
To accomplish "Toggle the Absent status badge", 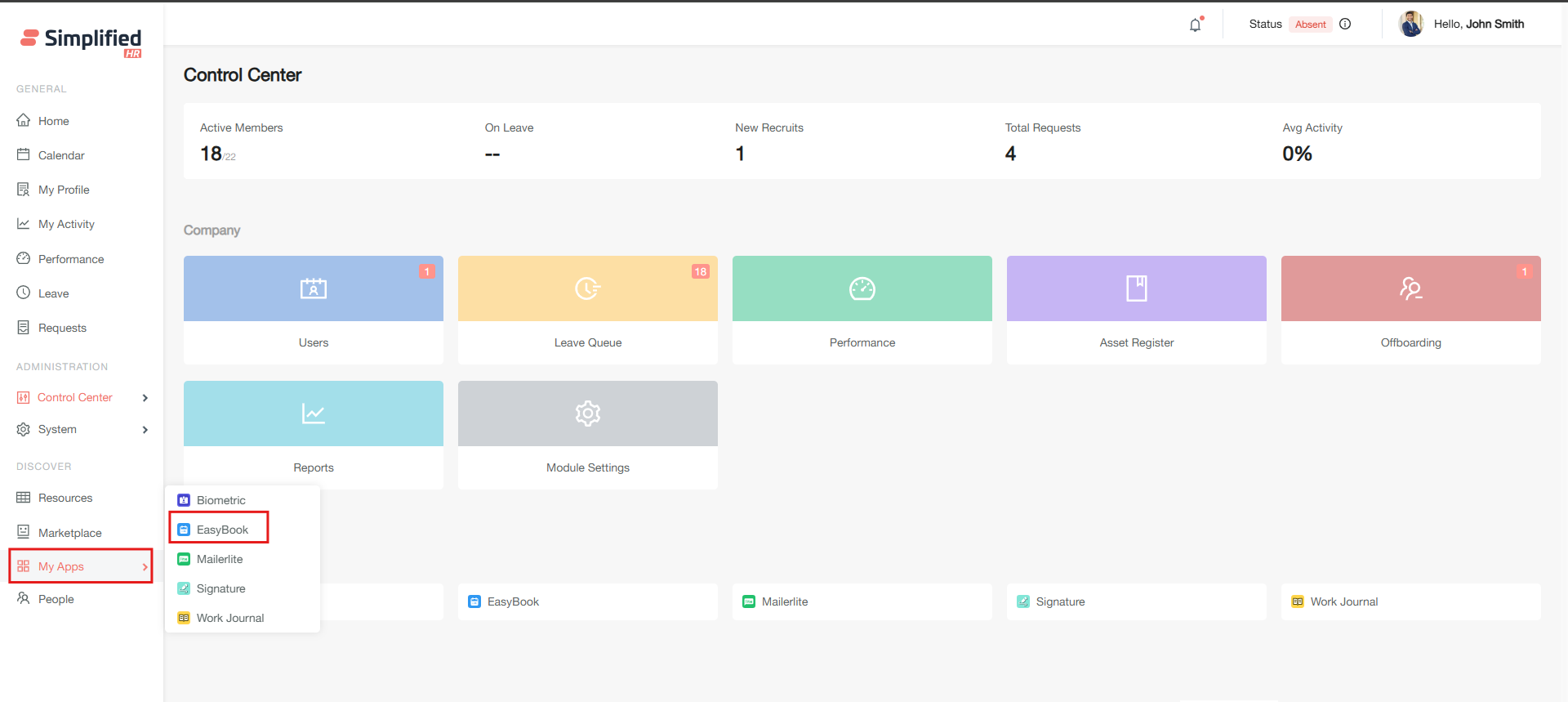I will (1310, 25).
